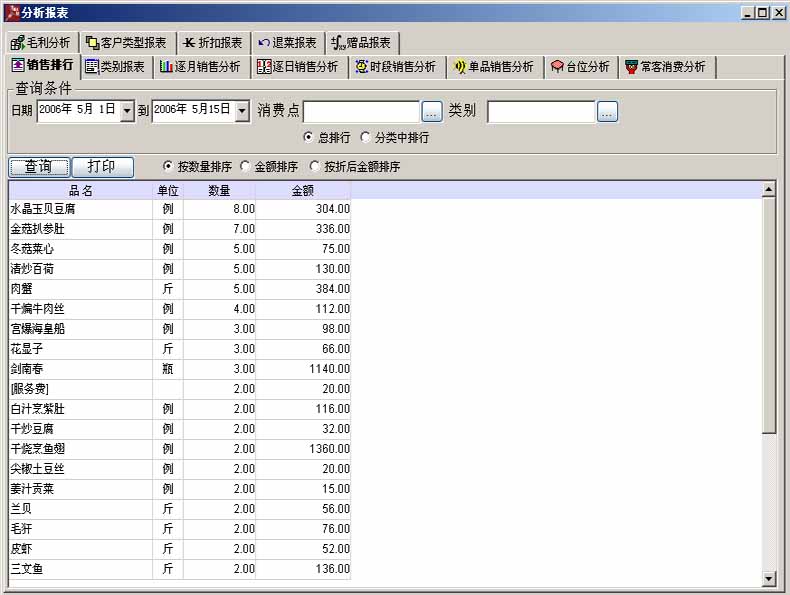
Task: Select the 分类中排行 radio option
Action: click(365, 137)
